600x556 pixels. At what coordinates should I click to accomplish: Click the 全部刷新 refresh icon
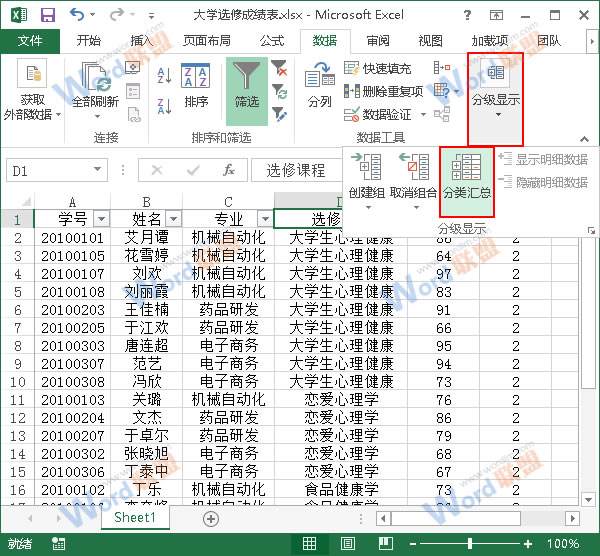coord(97,78)
